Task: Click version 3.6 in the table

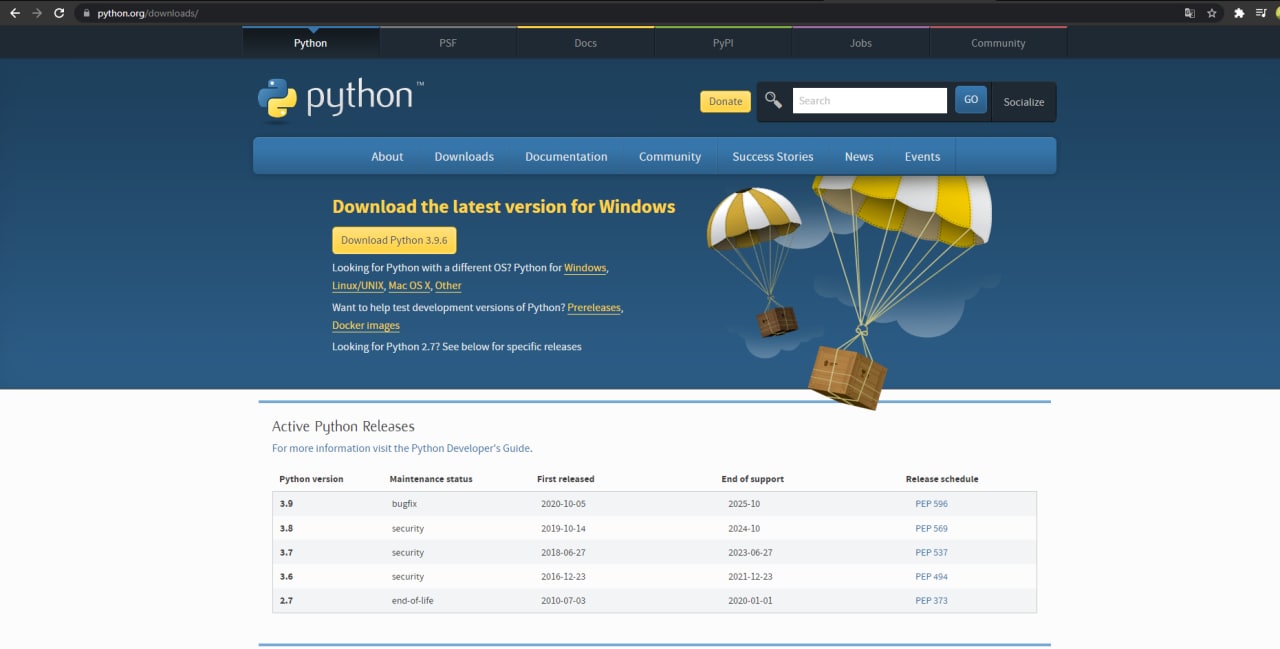Action: (x=286, y=576)
